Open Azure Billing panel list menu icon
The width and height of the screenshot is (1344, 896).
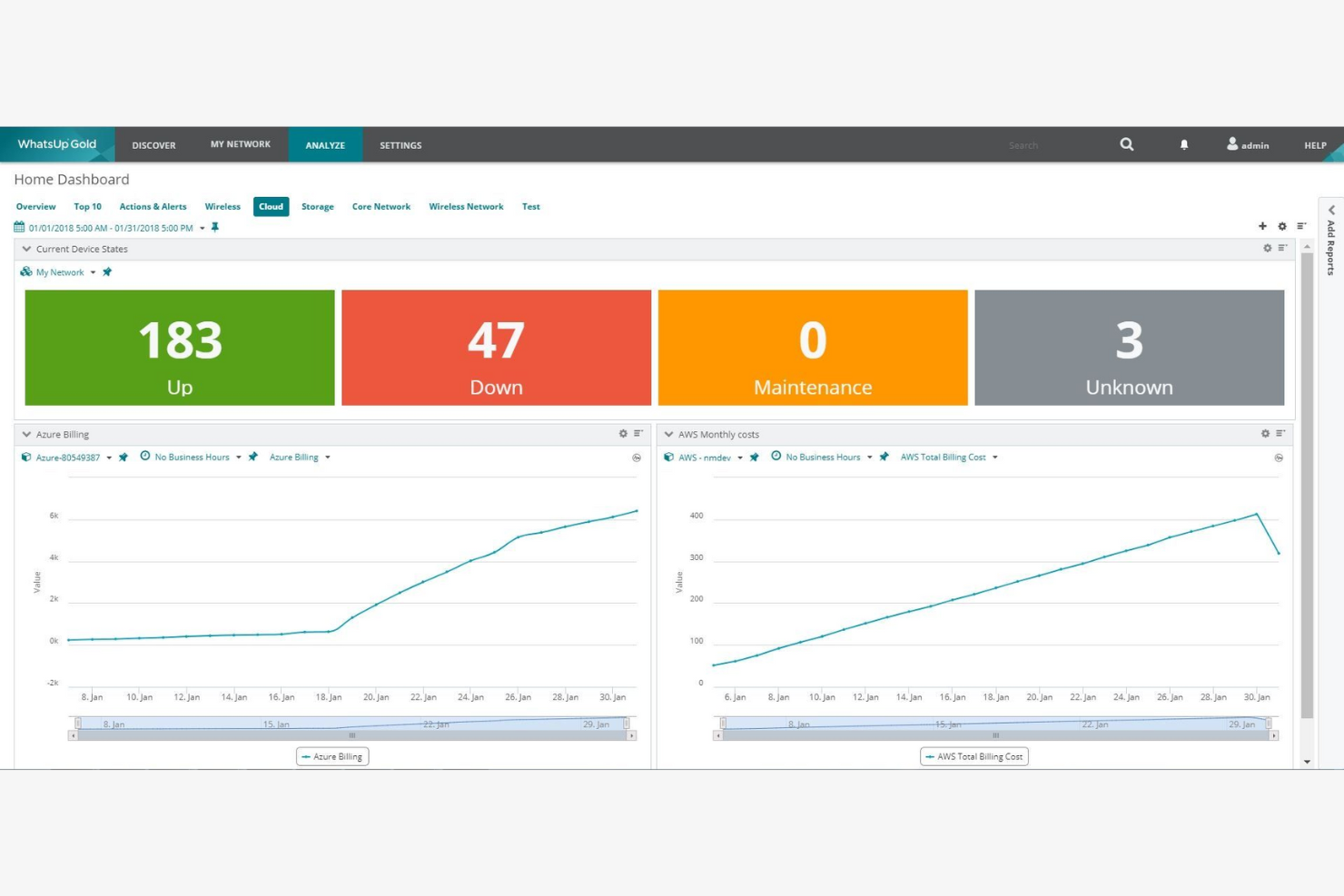pyautogui.click(x=638, y=433)
